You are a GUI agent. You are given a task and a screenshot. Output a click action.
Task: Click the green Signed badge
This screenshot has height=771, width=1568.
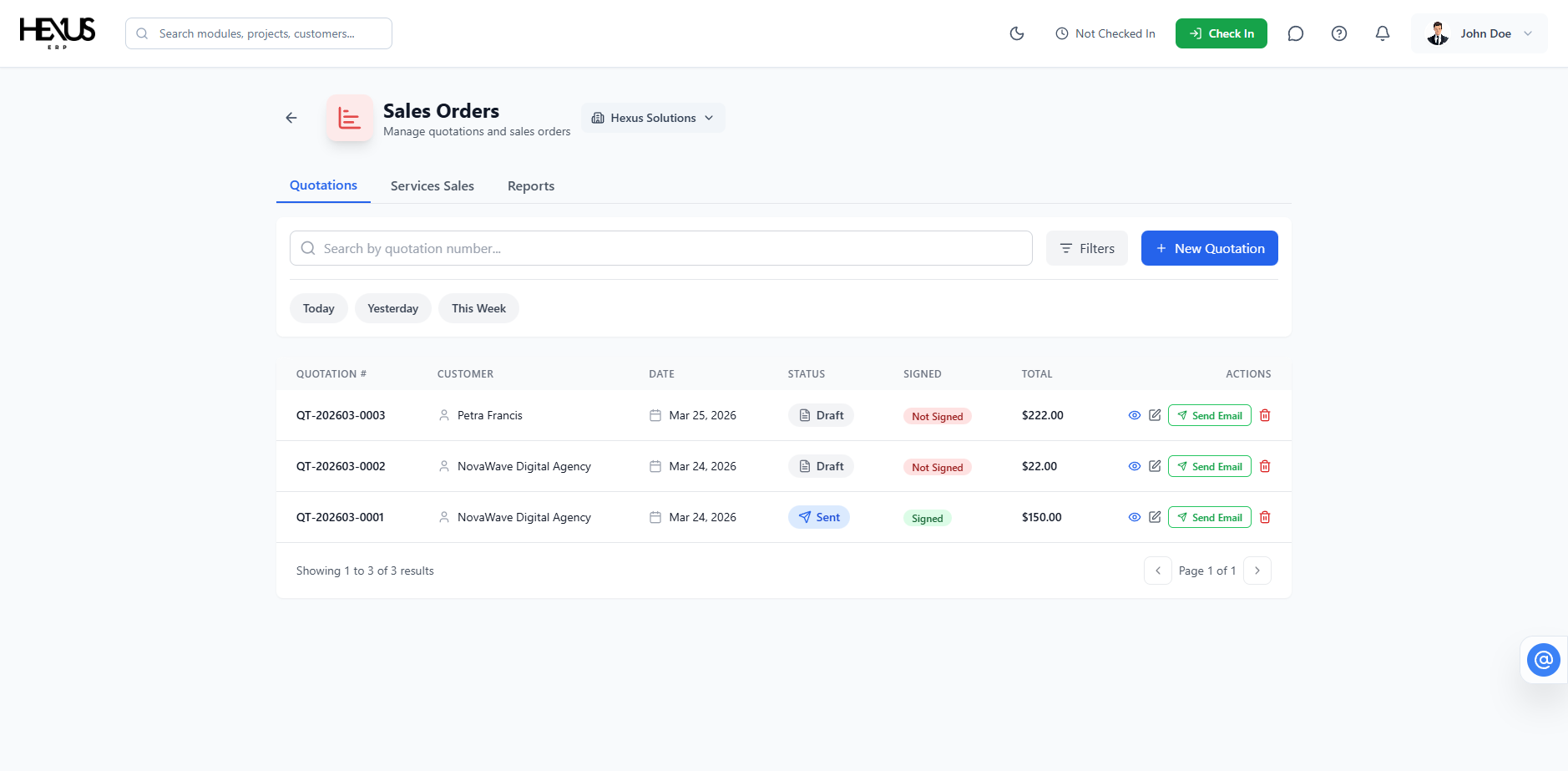(928, 518)
